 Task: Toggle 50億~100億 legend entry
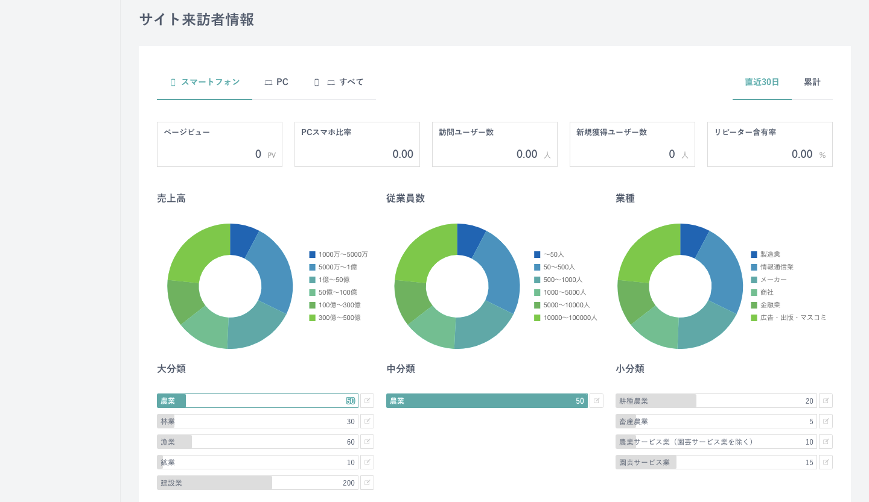[333, 293]
